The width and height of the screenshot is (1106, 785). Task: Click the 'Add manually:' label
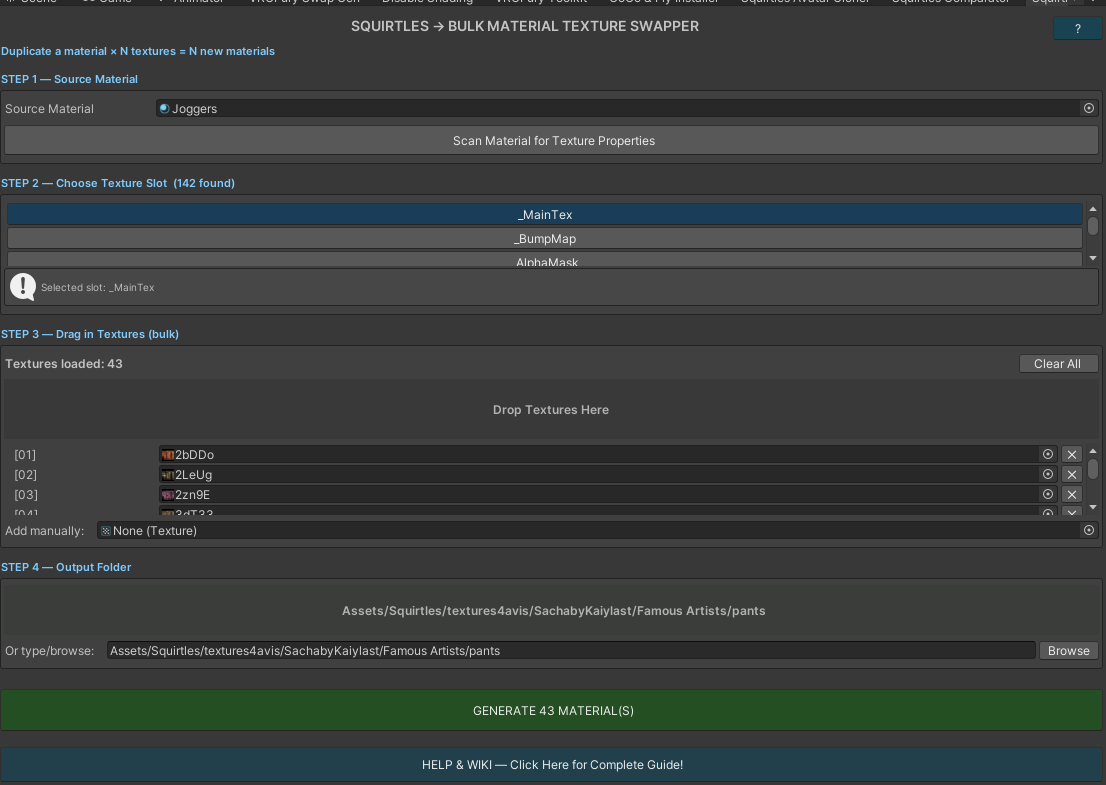click(44, 530)
